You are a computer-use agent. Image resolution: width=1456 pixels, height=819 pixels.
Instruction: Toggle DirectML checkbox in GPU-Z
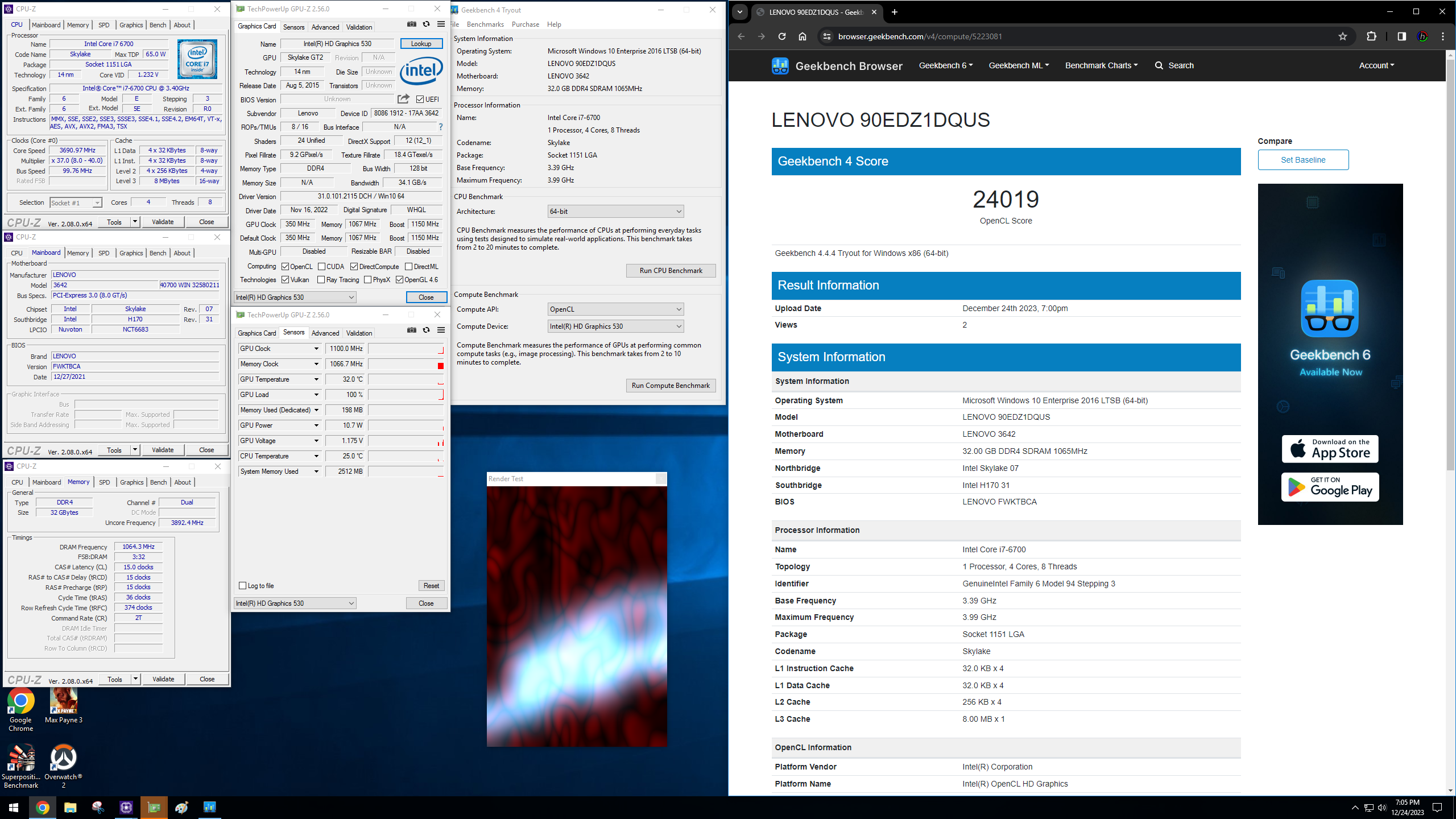click(x=409, y=267)
